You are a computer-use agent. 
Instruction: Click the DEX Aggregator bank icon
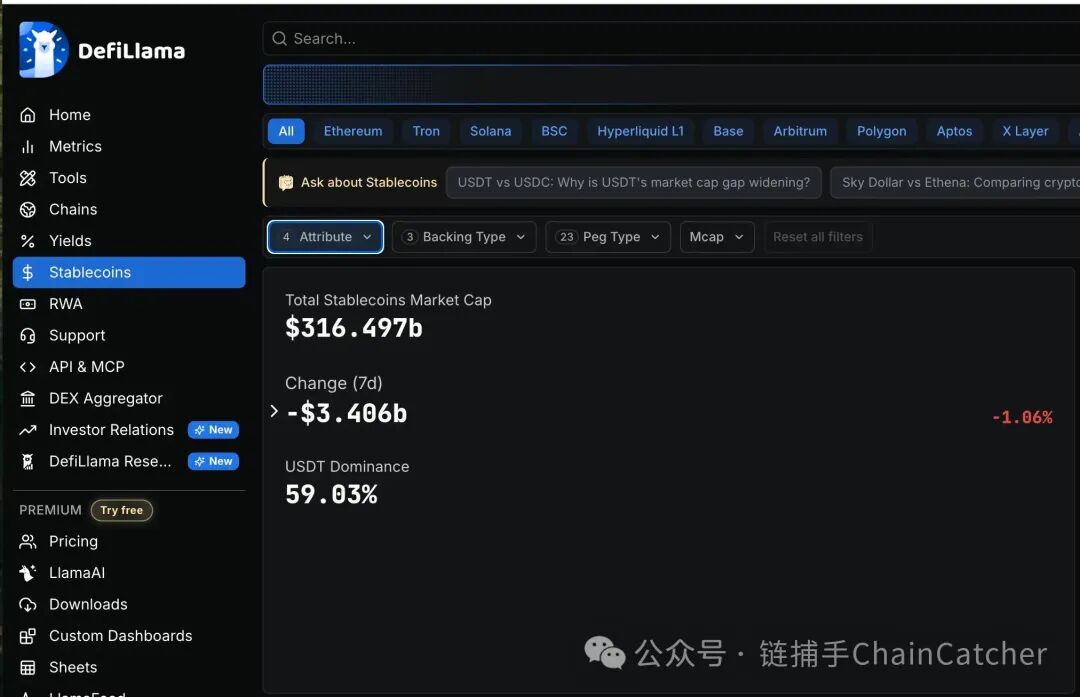(x=28, y=399)
